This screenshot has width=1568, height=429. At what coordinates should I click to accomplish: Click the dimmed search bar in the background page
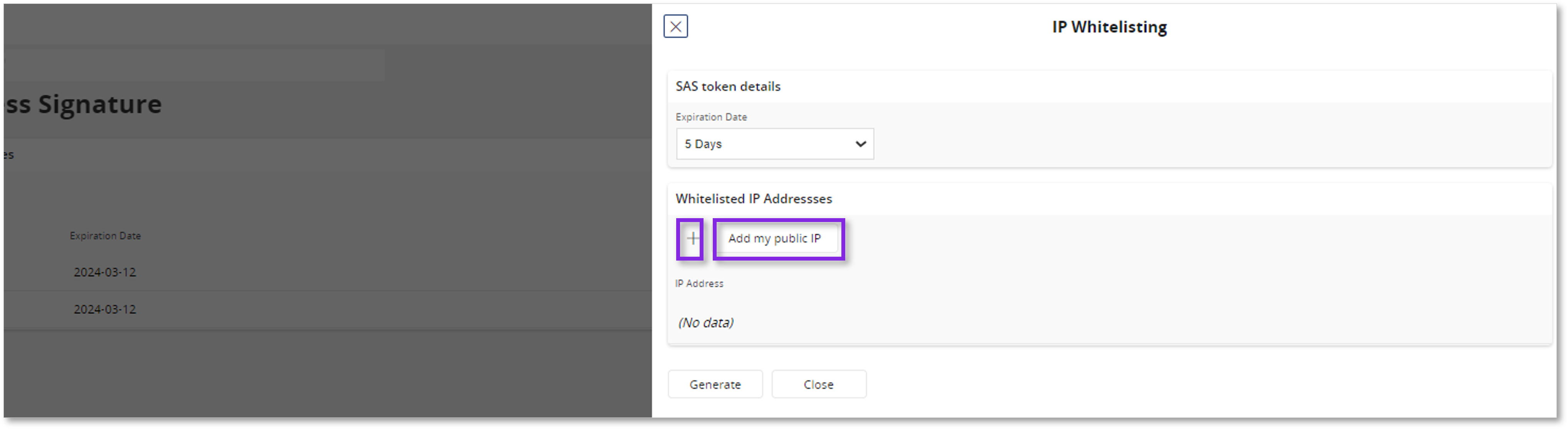194,66
